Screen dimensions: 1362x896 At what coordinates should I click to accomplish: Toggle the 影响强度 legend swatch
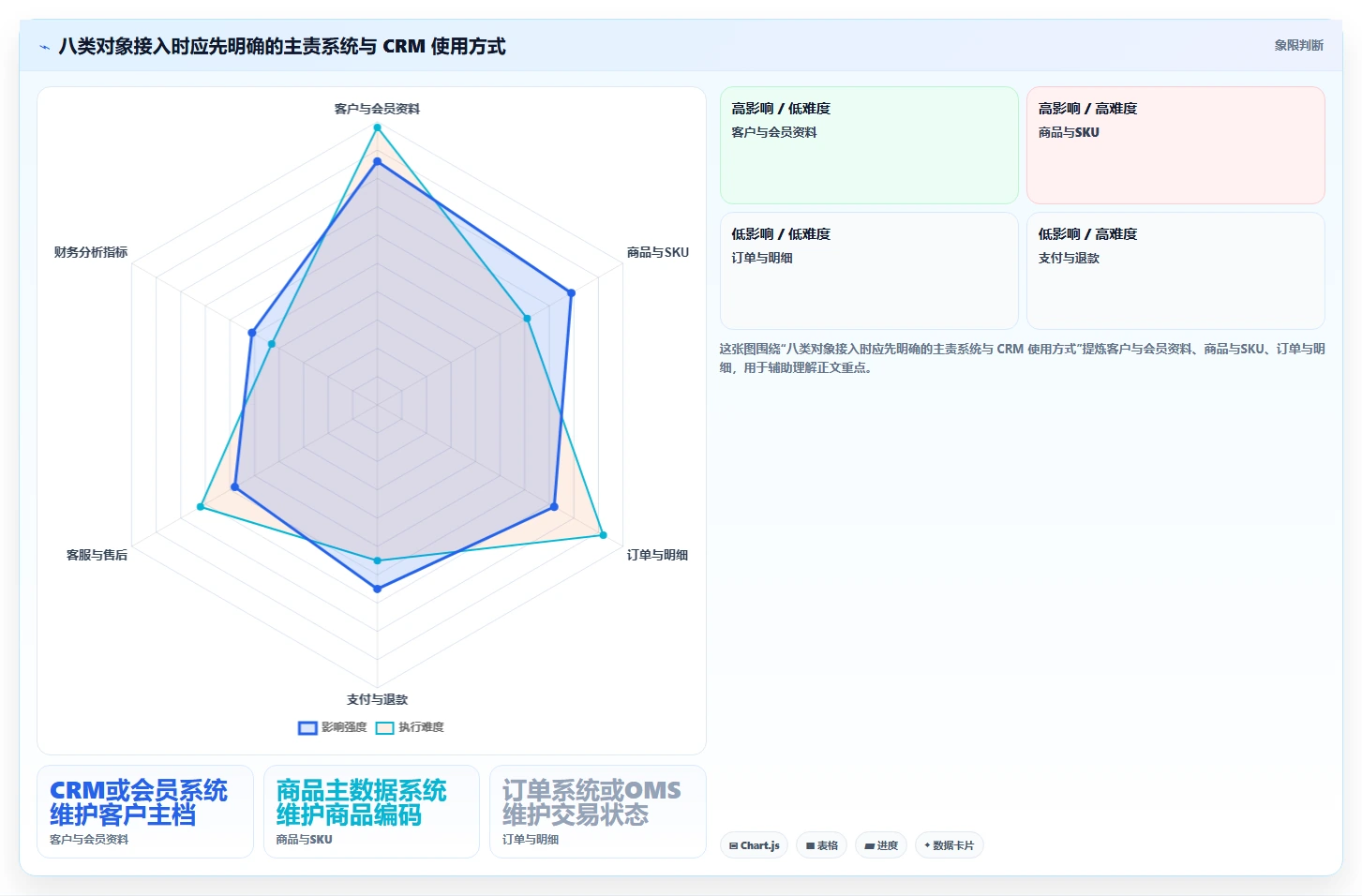tap(307, 728)
